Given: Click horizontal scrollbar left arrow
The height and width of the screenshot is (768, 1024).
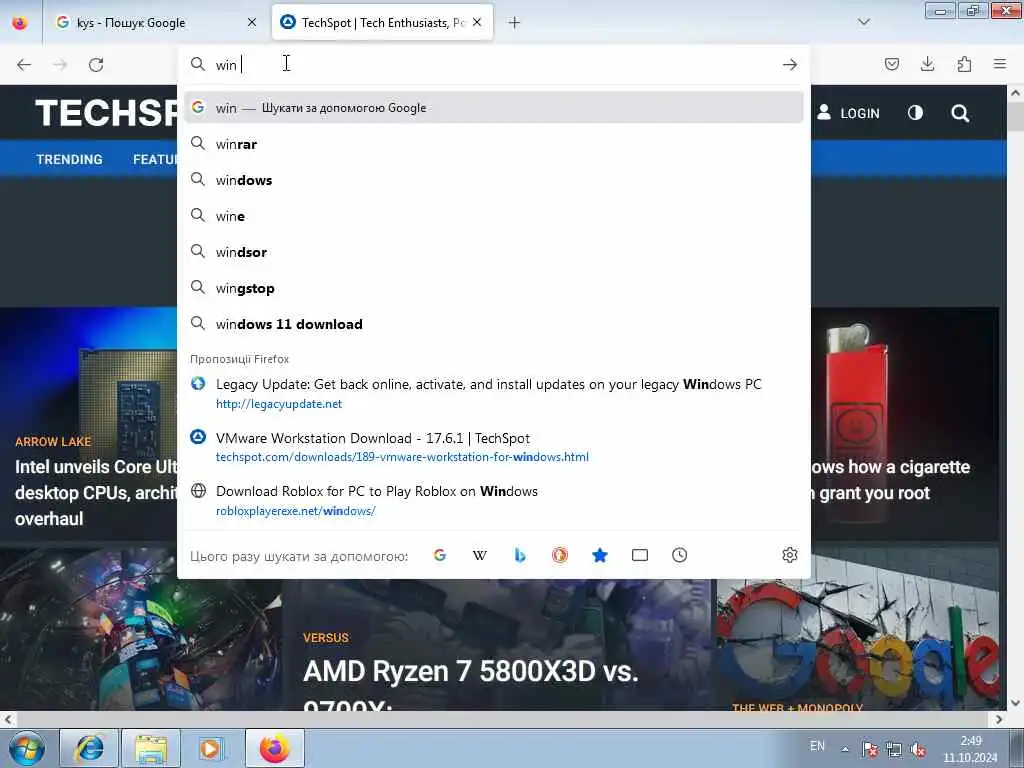Looking at the screenshot, I should click(8, 719).
